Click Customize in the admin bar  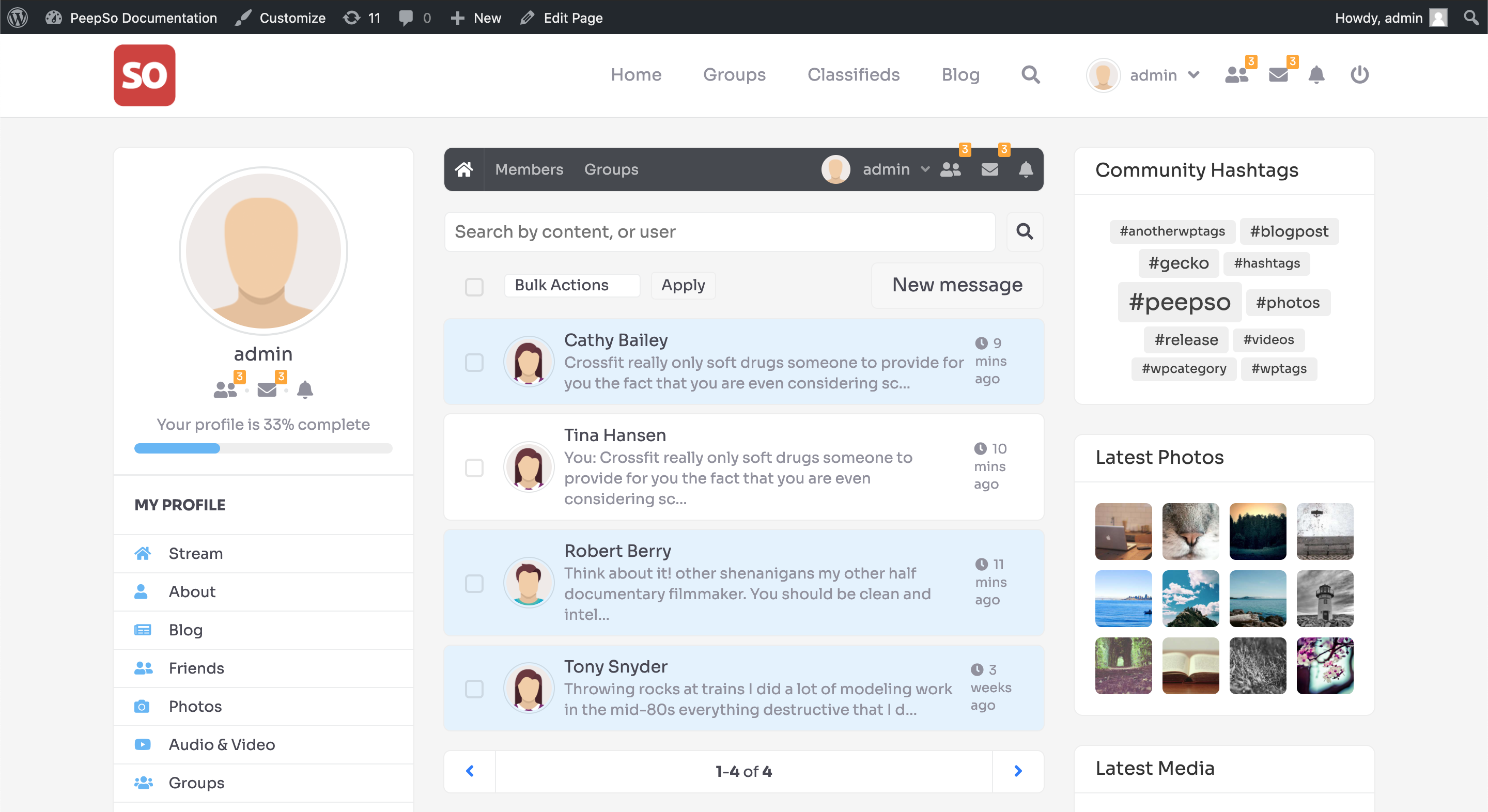(x=281, y=18)
